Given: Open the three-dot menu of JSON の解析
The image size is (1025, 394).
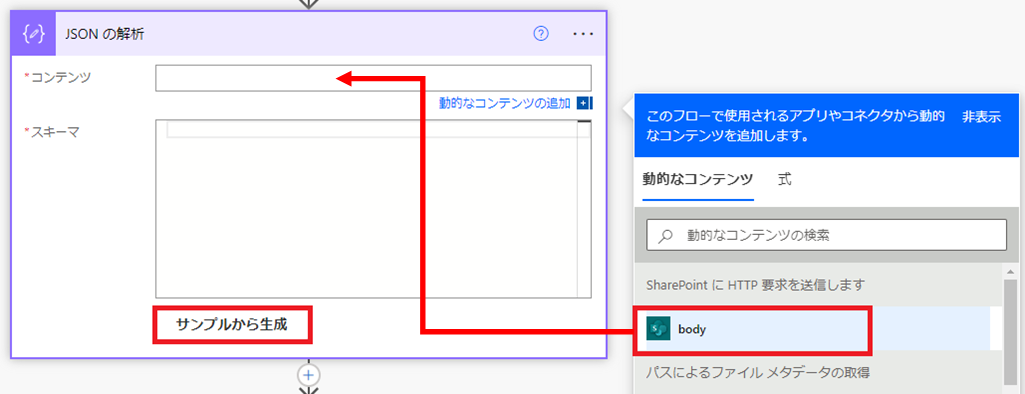Looking at the screenshot, I should [x=583, y=34].
